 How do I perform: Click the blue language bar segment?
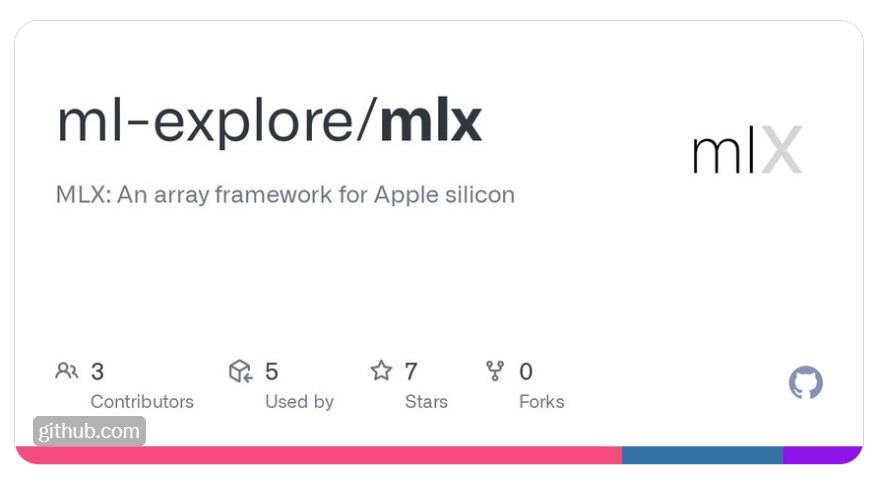tap(702, 455)
